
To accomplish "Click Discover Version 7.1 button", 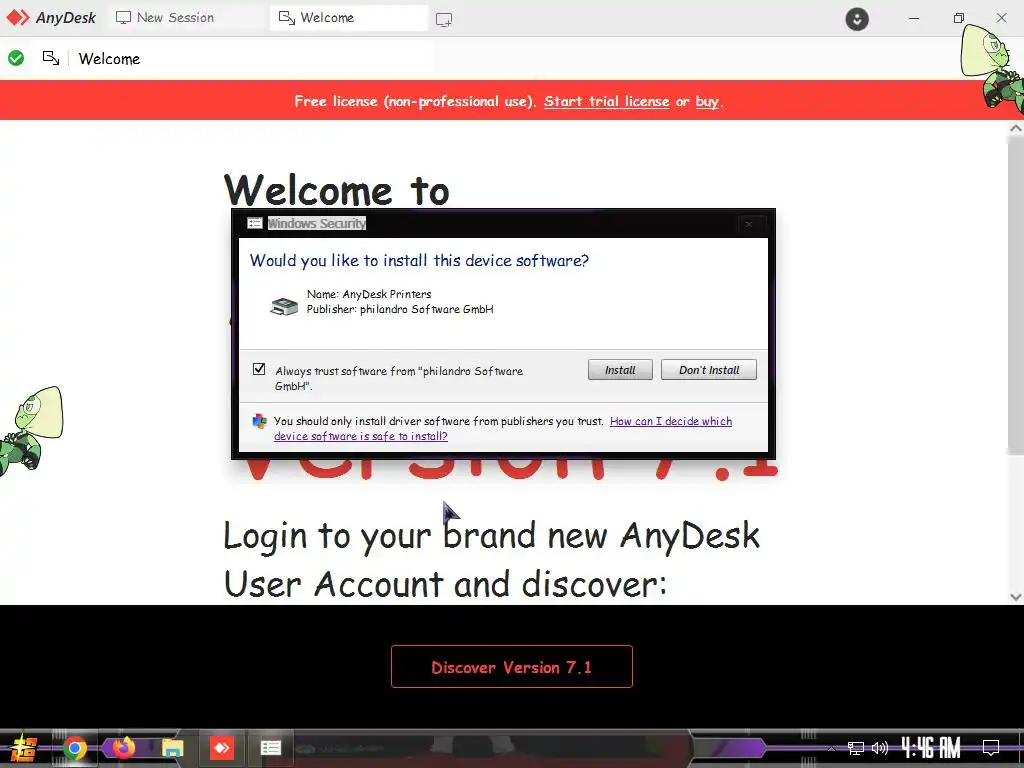I will [x=511, y=667].
